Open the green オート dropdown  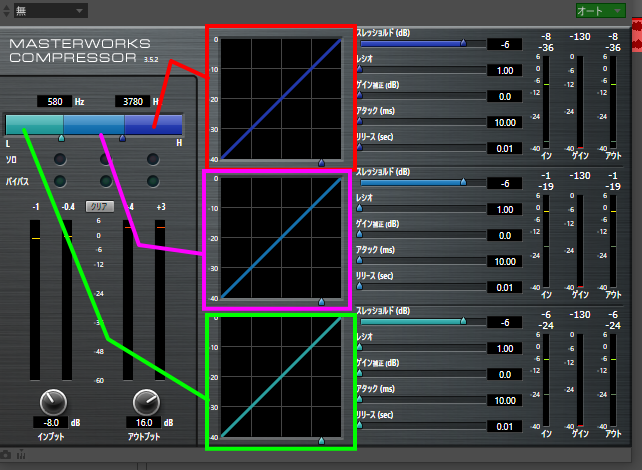601,11
